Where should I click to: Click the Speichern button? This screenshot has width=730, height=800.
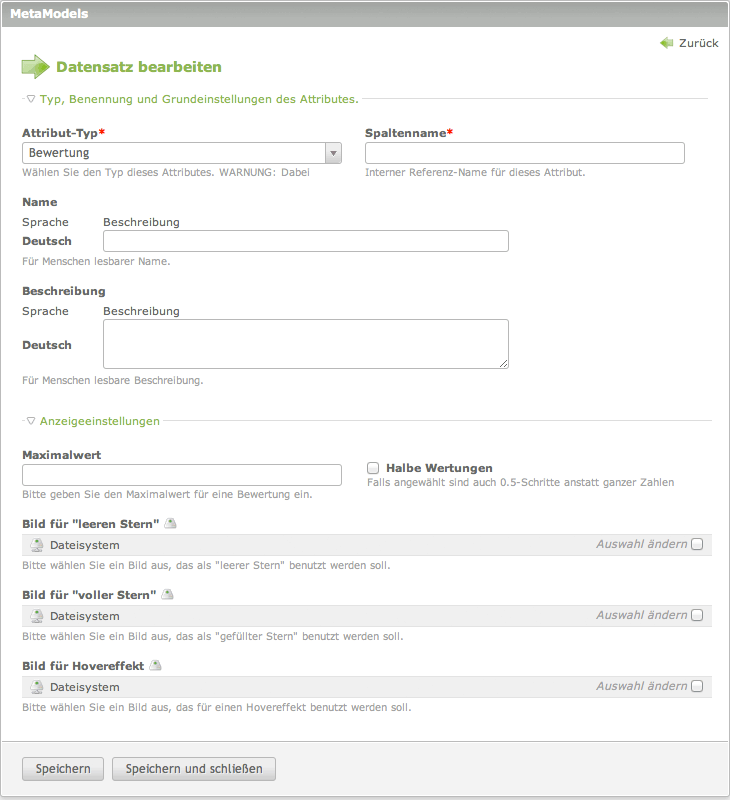pyautogui.click(x=63, y=769)
